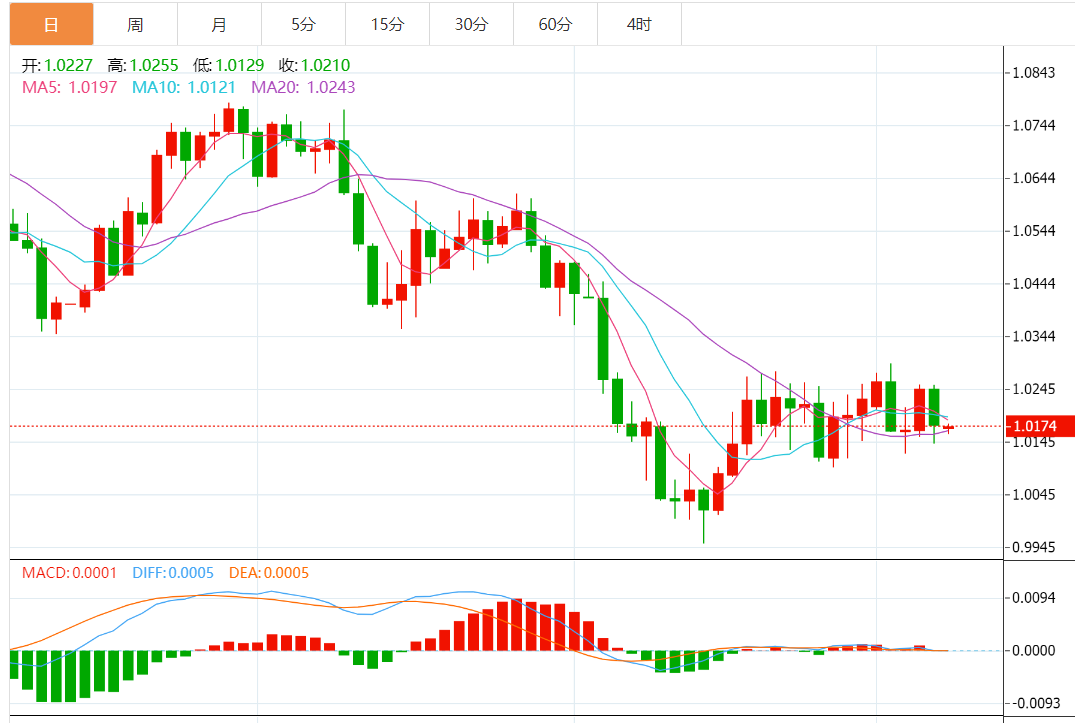1075x723 pixels.
Task: Open the 5分 timeframe tab
Action: point(303,24)
